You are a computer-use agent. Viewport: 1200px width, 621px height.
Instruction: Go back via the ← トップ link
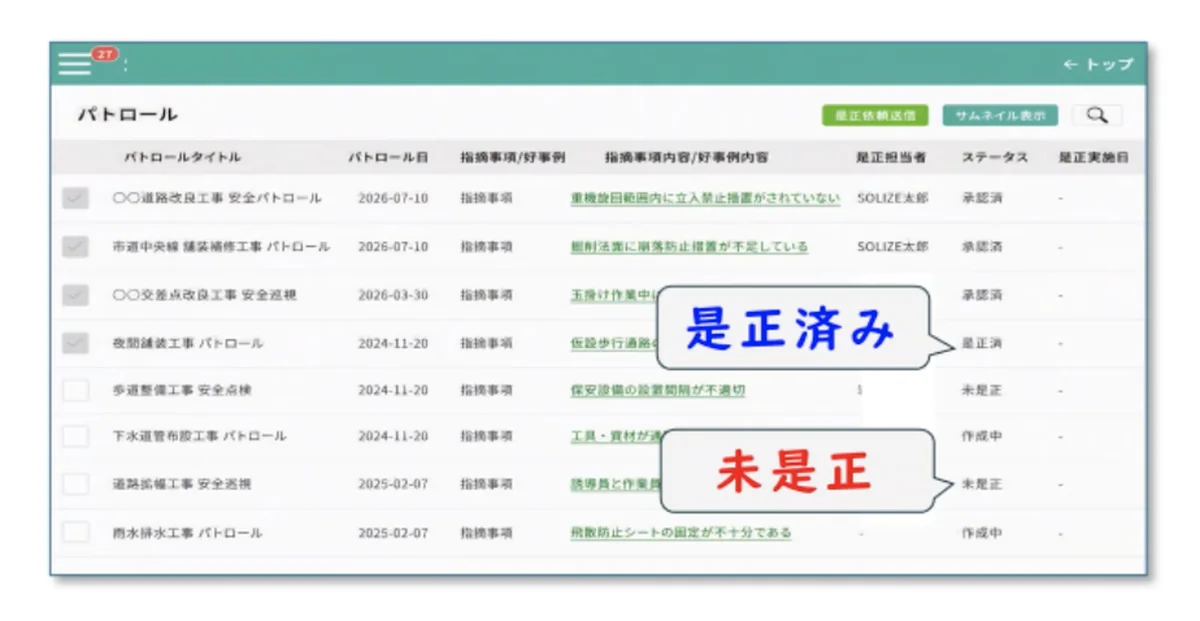click(1097, 64)
